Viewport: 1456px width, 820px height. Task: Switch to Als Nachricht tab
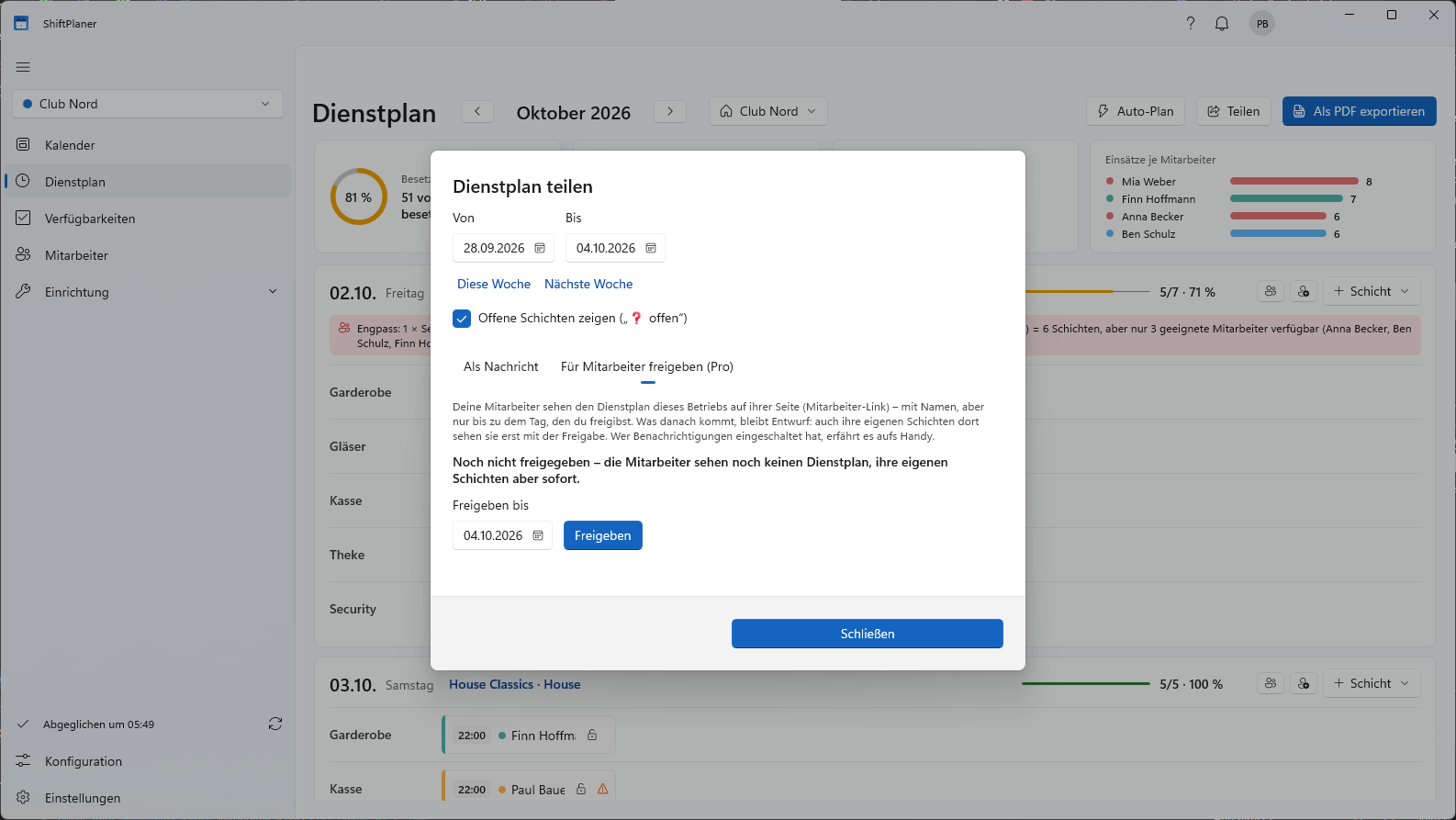(501, 366)
